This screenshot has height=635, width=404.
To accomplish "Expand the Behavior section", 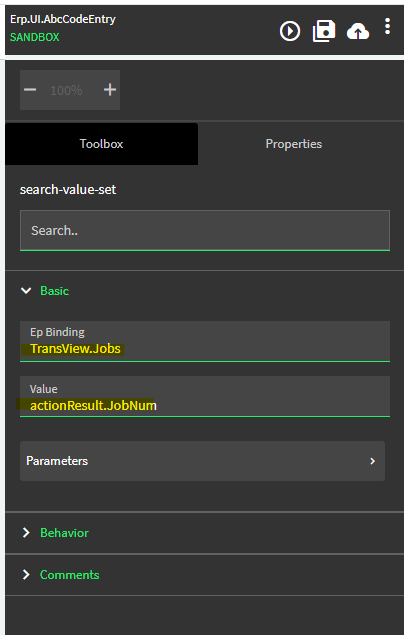I will pyautogui.click(x=55, y=533).
